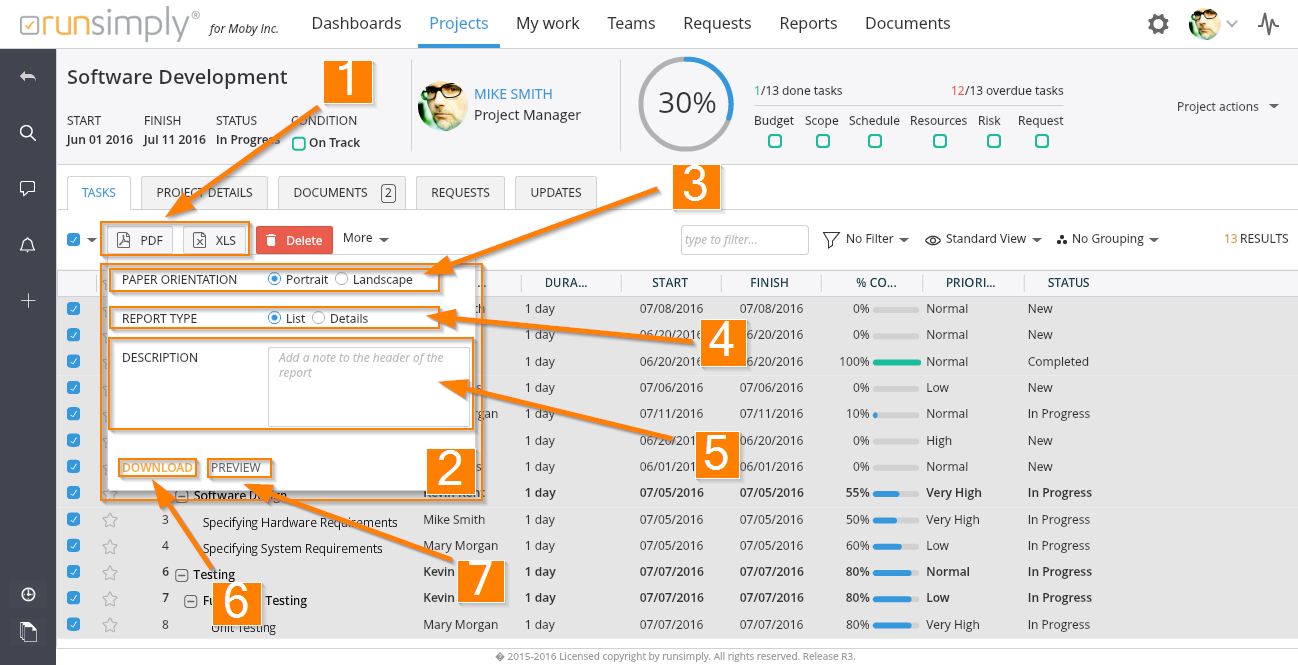
Task: Toggle the On Track condition checkbox
Action: click(298, 143)
